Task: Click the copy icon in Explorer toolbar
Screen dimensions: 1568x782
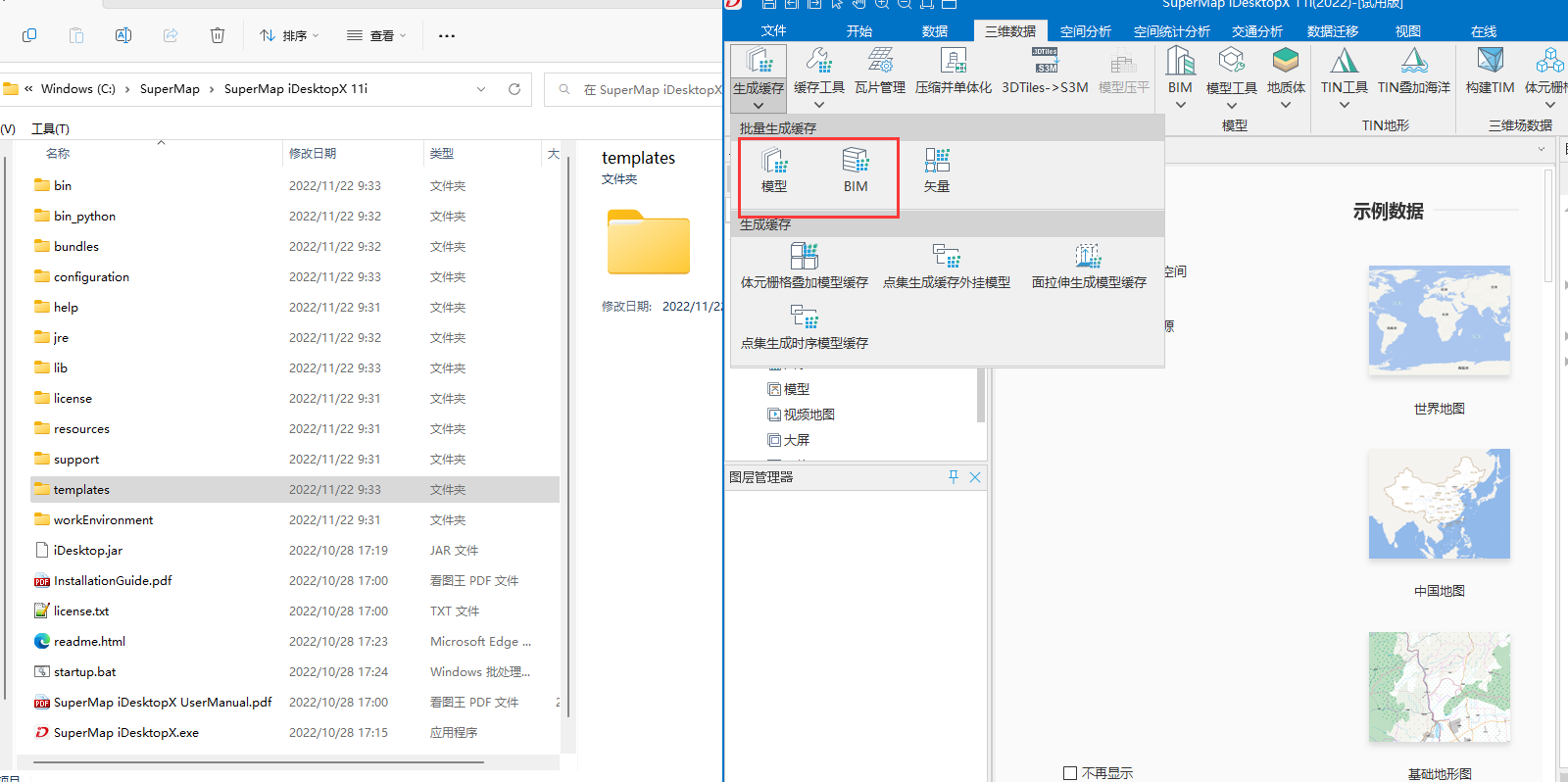Action: 29,35
